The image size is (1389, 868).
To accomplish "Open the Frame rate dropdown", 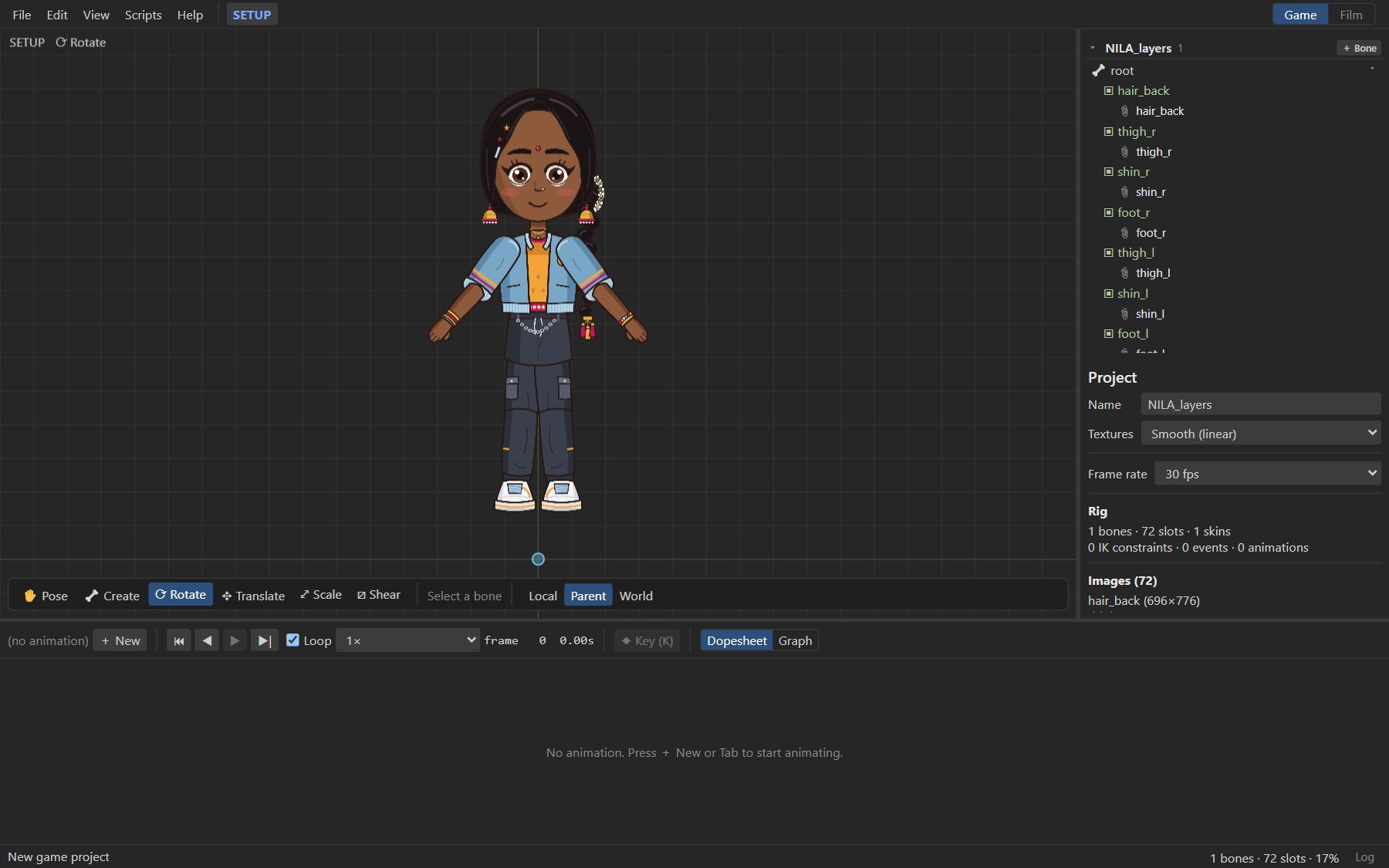I will [1268, 474].
